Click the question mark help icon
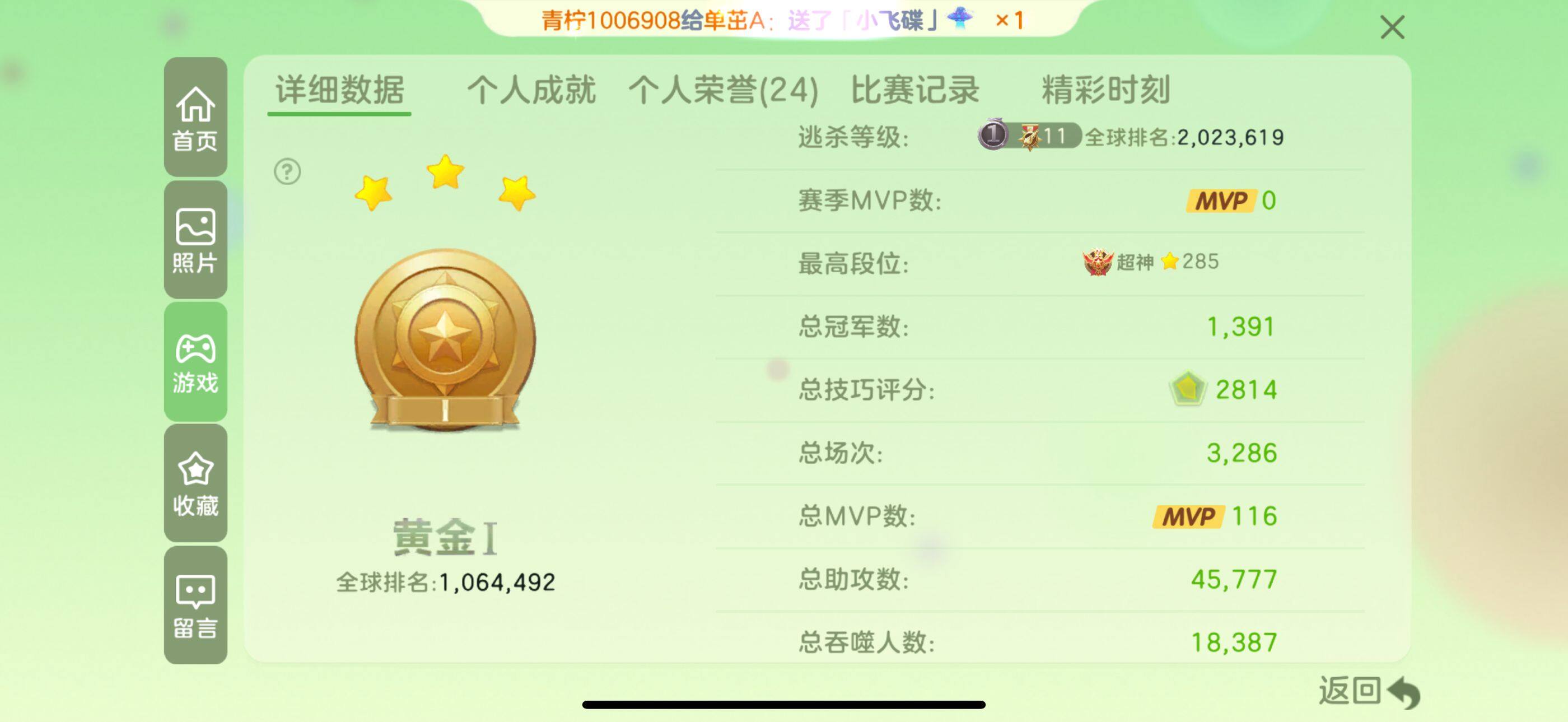Viewport: 1568px width, 722px height. [x=287, y=171]
